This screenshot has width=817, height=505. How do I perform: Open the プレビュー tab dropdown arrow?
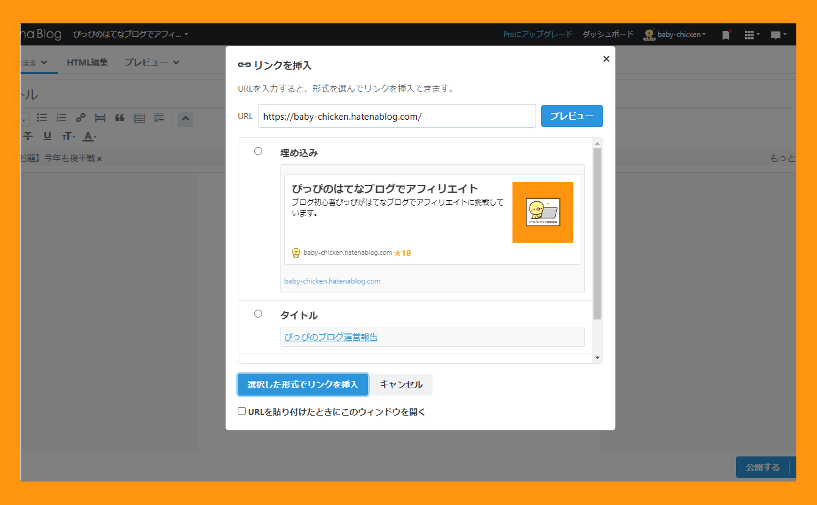tap(176, 63)
